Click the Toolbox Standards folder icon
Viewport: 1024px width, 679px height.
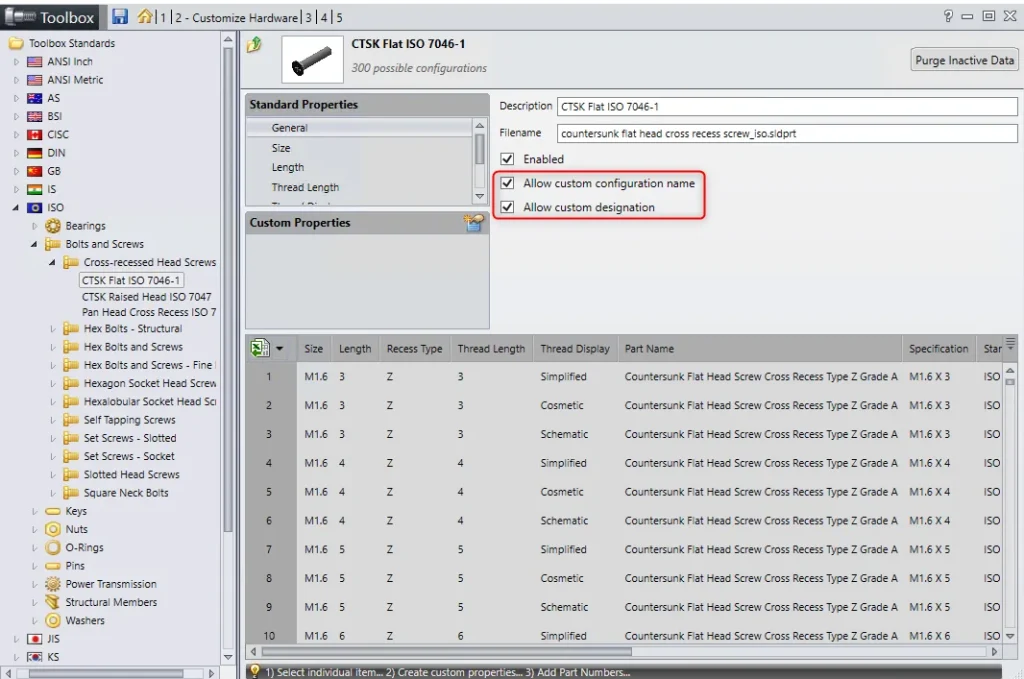pos(16,44)
